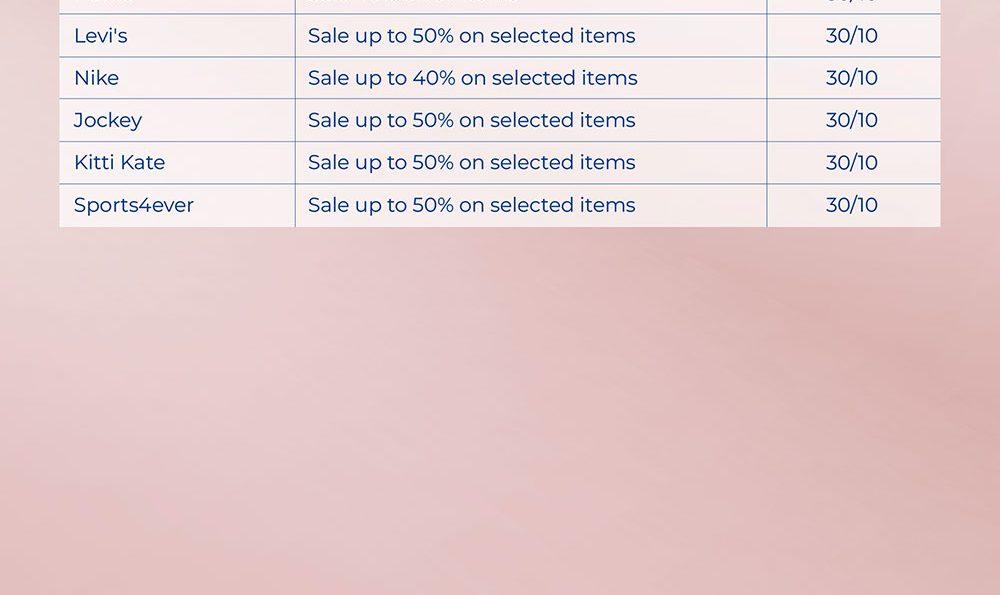This screenshot has height=595, width=1000.
Task: Click the 30/10 date in Kitti Kate row
Action: pos(852,162)
